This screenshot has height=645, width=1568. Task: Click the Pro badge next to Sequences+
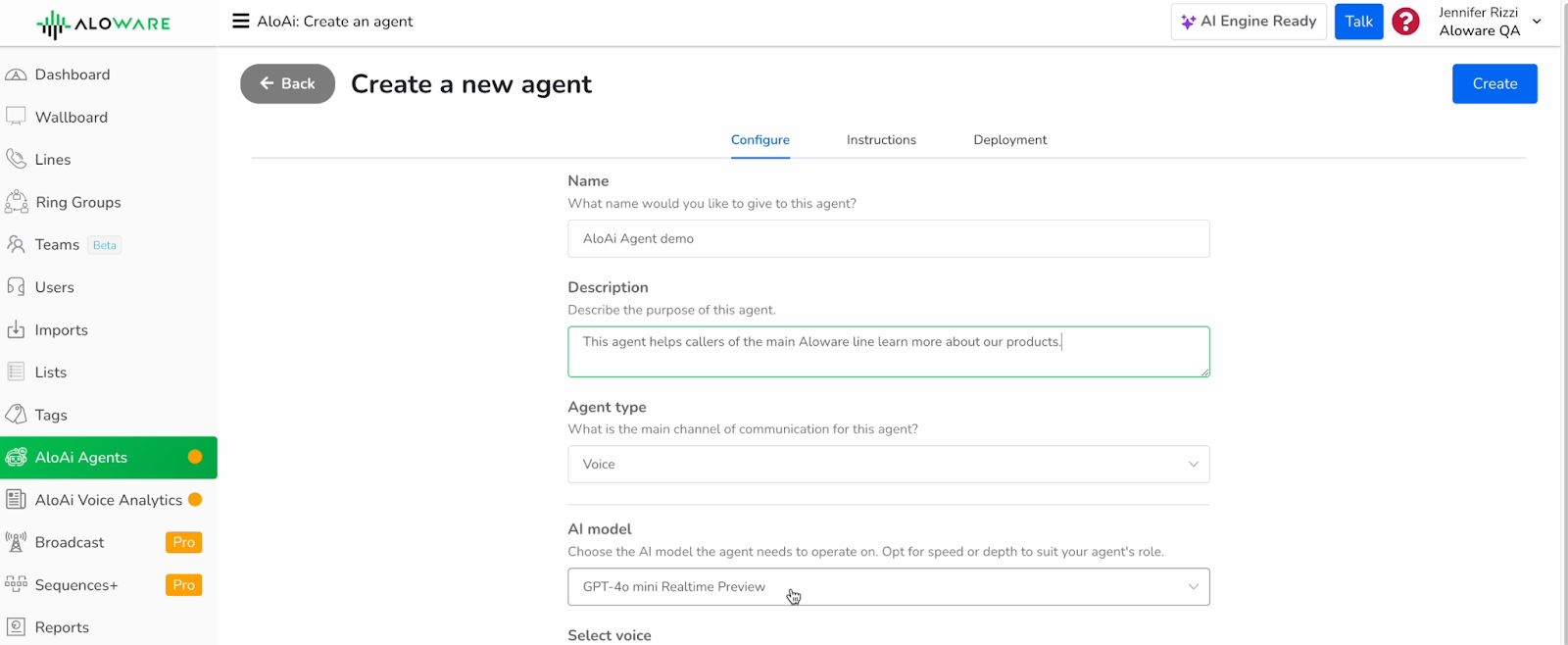pos(183,584)
